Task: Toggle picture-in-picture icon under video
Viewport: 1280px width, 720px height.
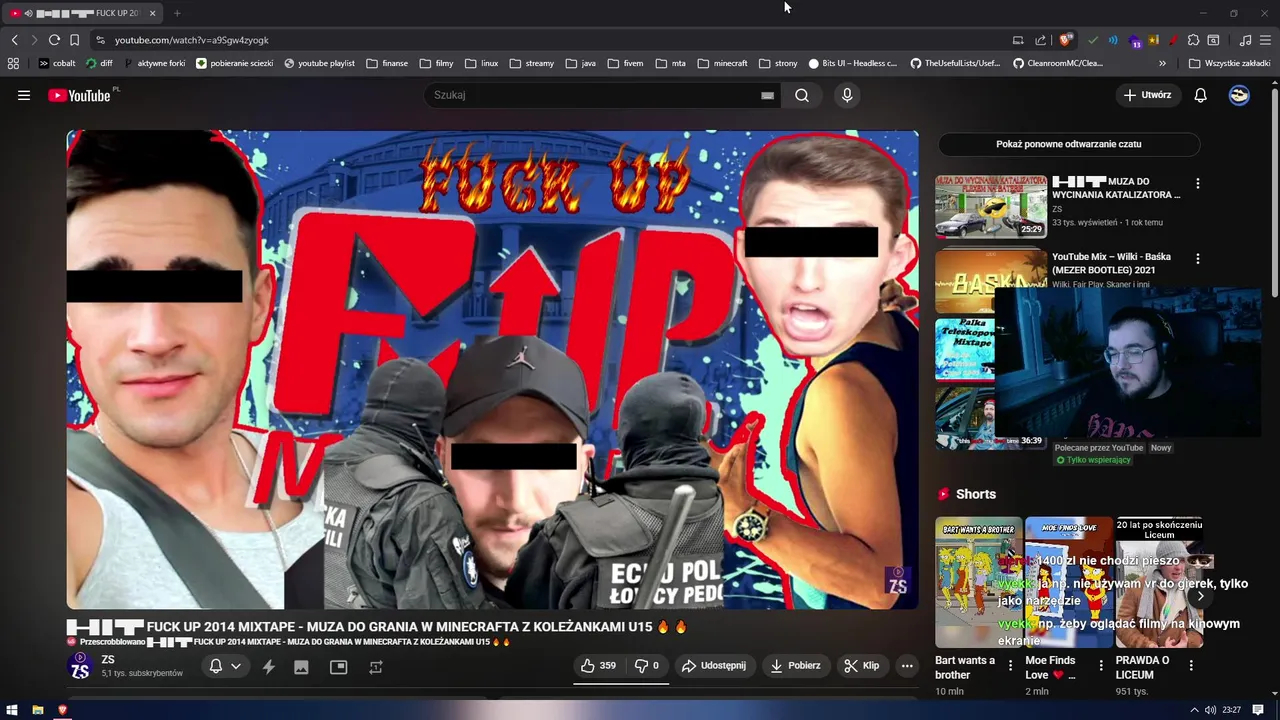Action: [339, 667]
